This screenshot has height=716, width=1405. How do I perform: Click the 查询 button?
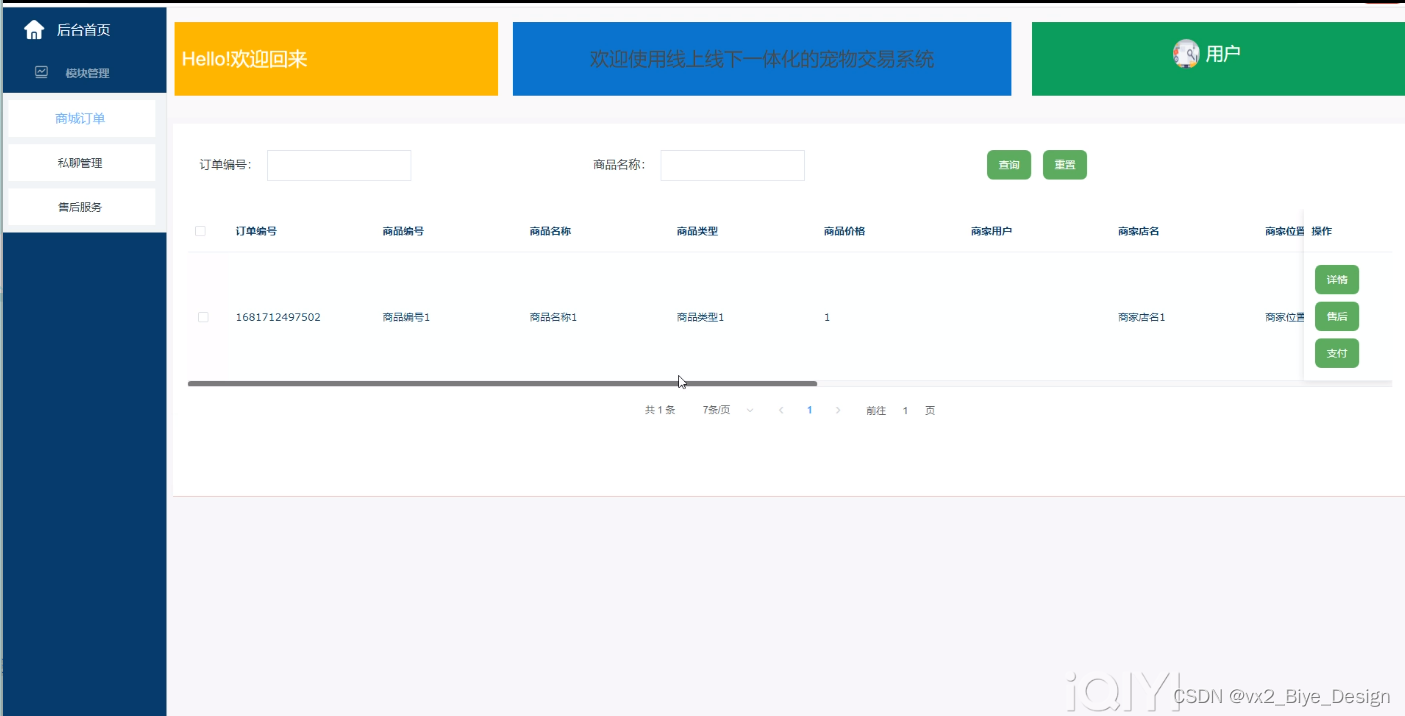1009,165
